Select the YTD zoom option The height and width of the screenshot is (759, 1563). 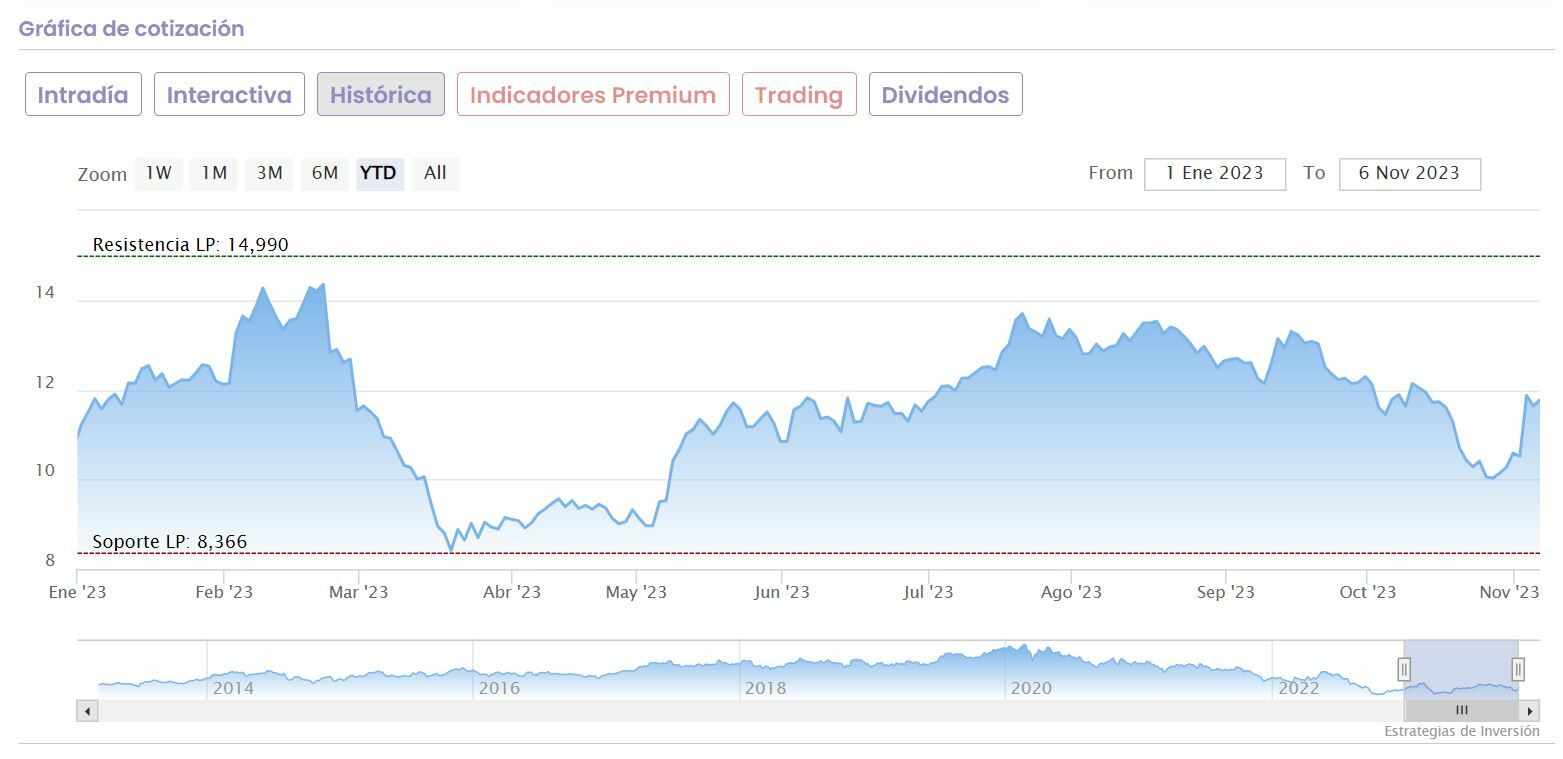379,173
